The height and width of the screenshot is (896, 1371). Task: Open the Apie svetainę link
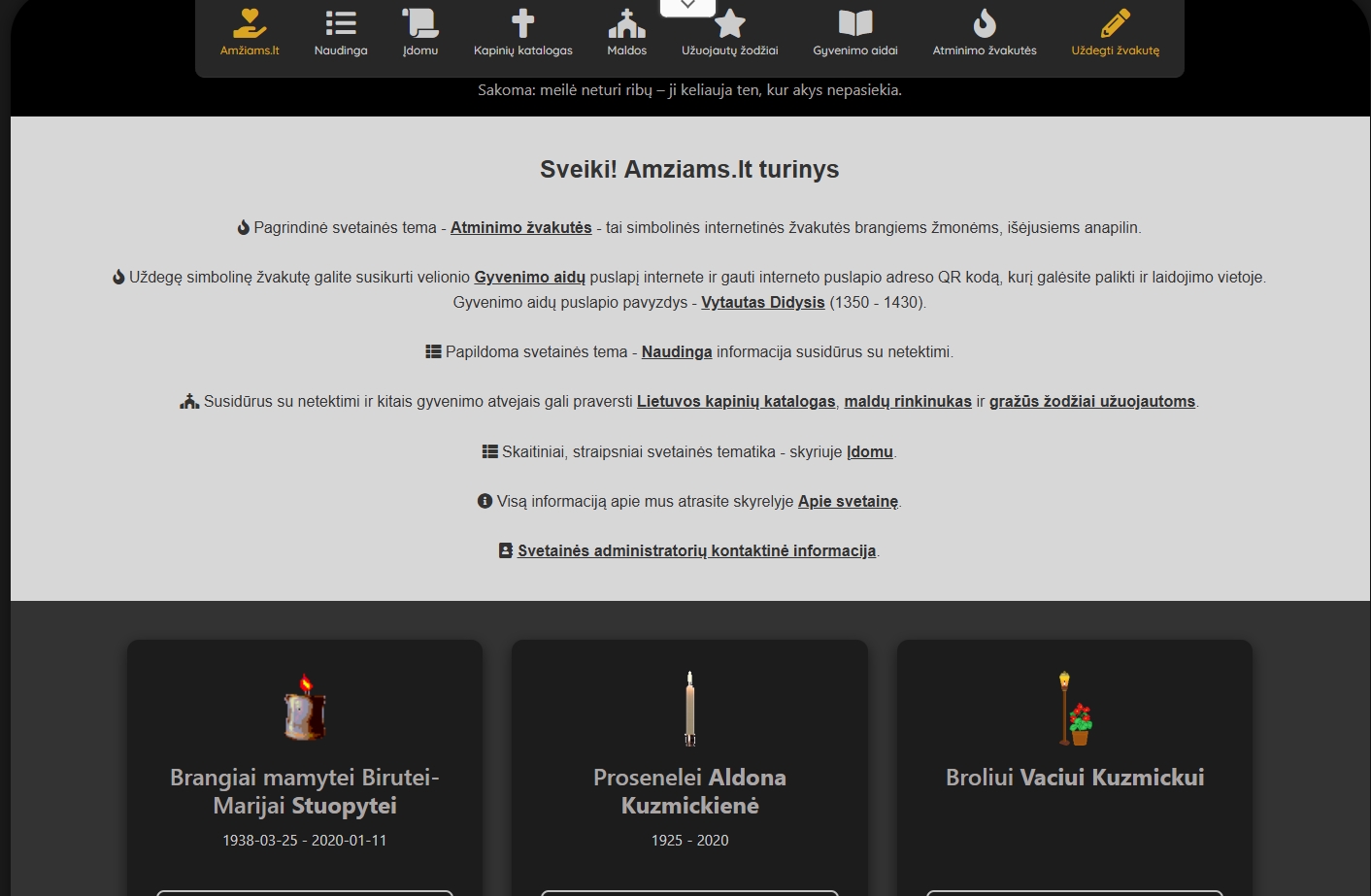pyautogui.click(x=848, y=501)
